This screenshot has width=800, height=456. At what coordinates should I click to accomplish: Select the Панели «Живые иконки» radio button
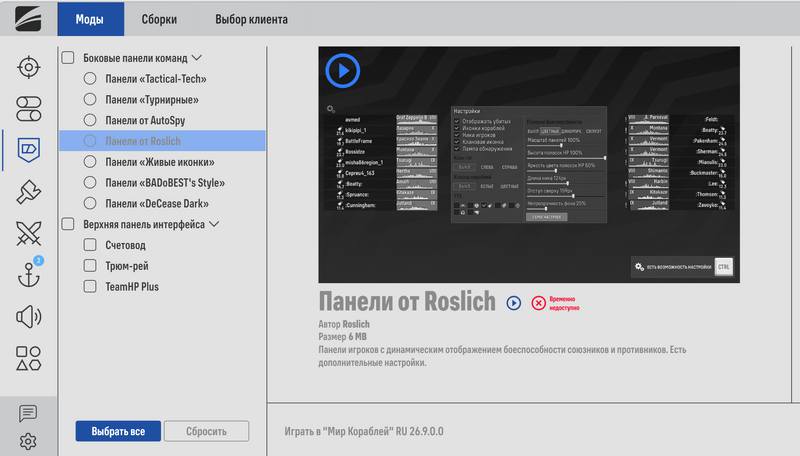(90, 162)
